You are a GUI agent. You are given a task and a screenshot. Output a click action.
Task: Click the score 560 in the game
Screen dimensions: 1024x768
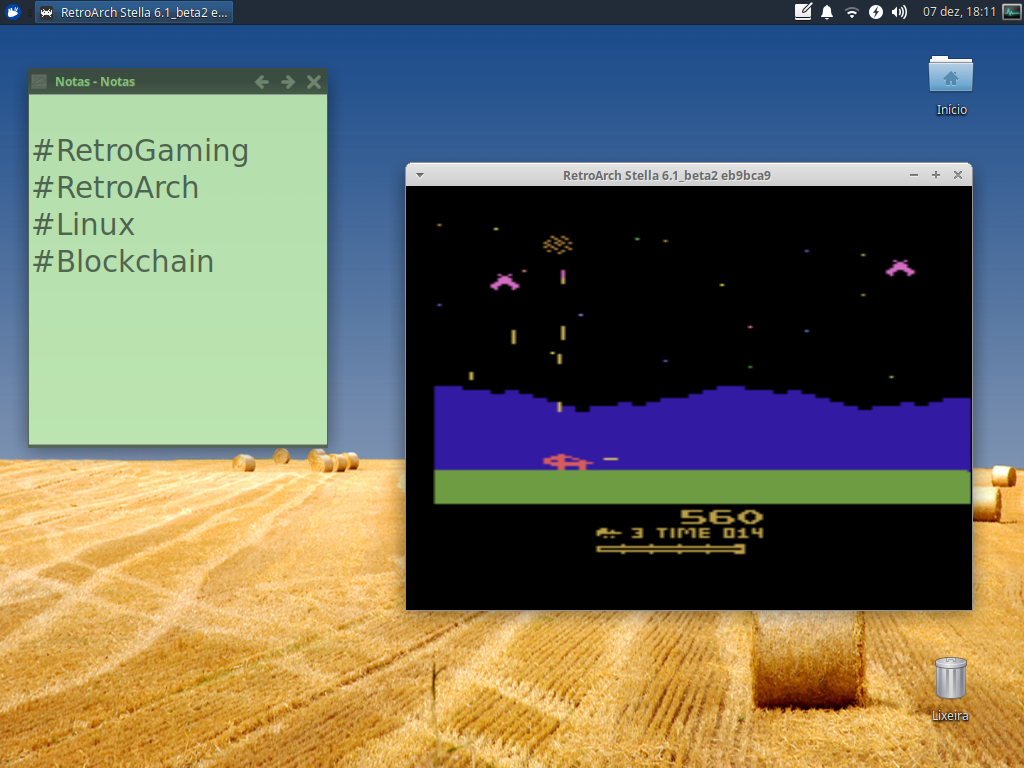[721, 517]
